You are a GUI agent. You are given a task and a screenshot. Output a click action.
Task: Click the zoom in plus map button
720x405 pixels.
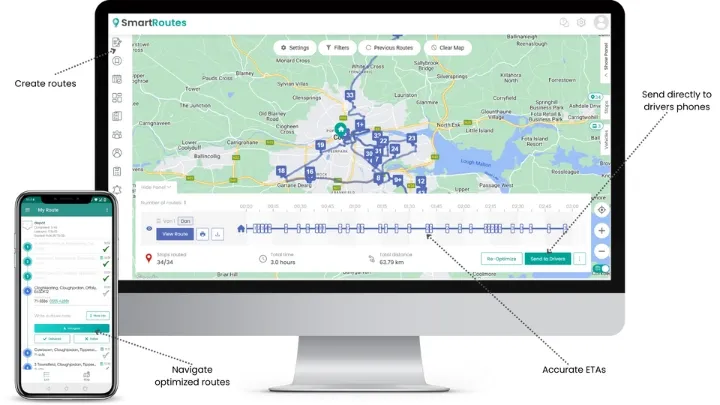[x=601, y=229]
